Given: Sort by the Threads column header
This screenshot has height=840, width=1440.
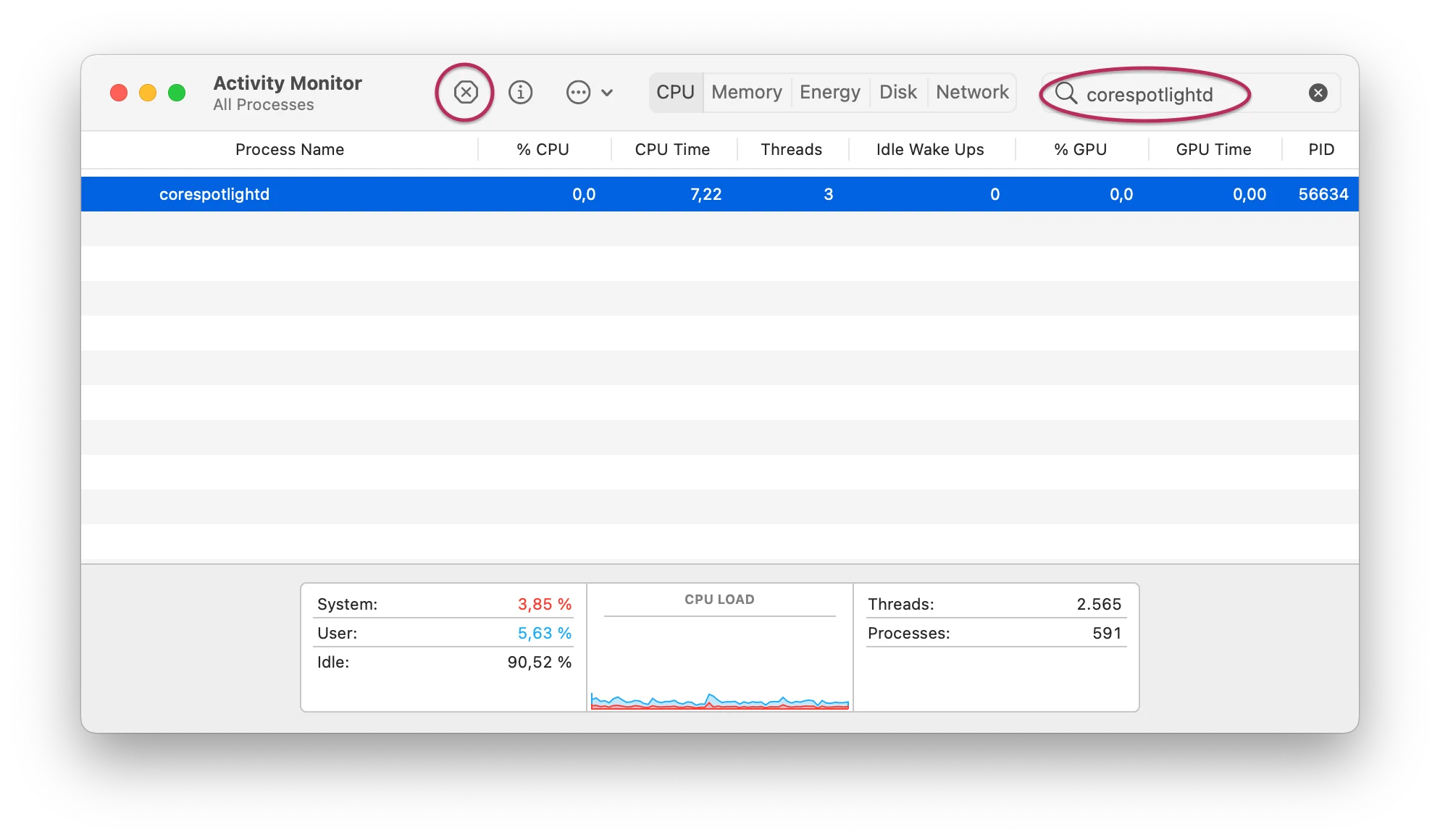Looking at the screenshot, I should coord(791,149).
